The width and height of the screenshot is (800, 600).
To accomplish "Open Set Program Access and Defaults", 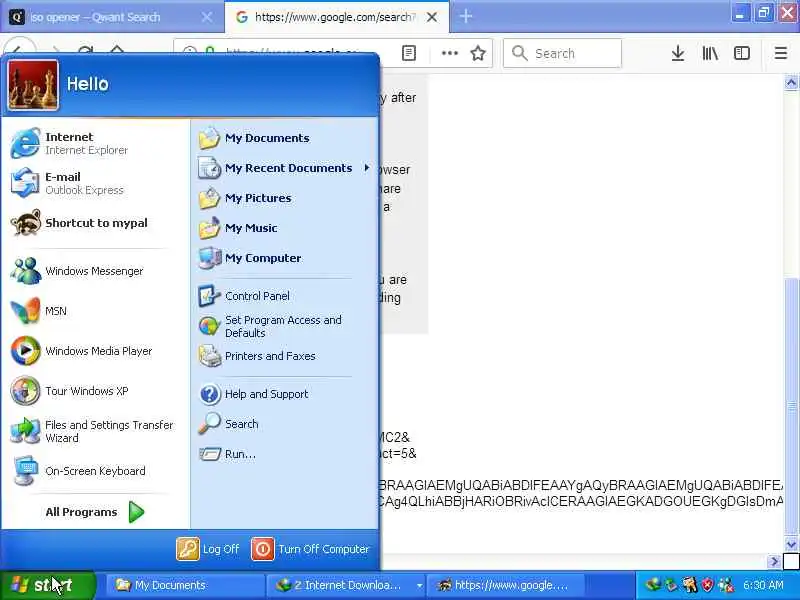I will point(270,326).
